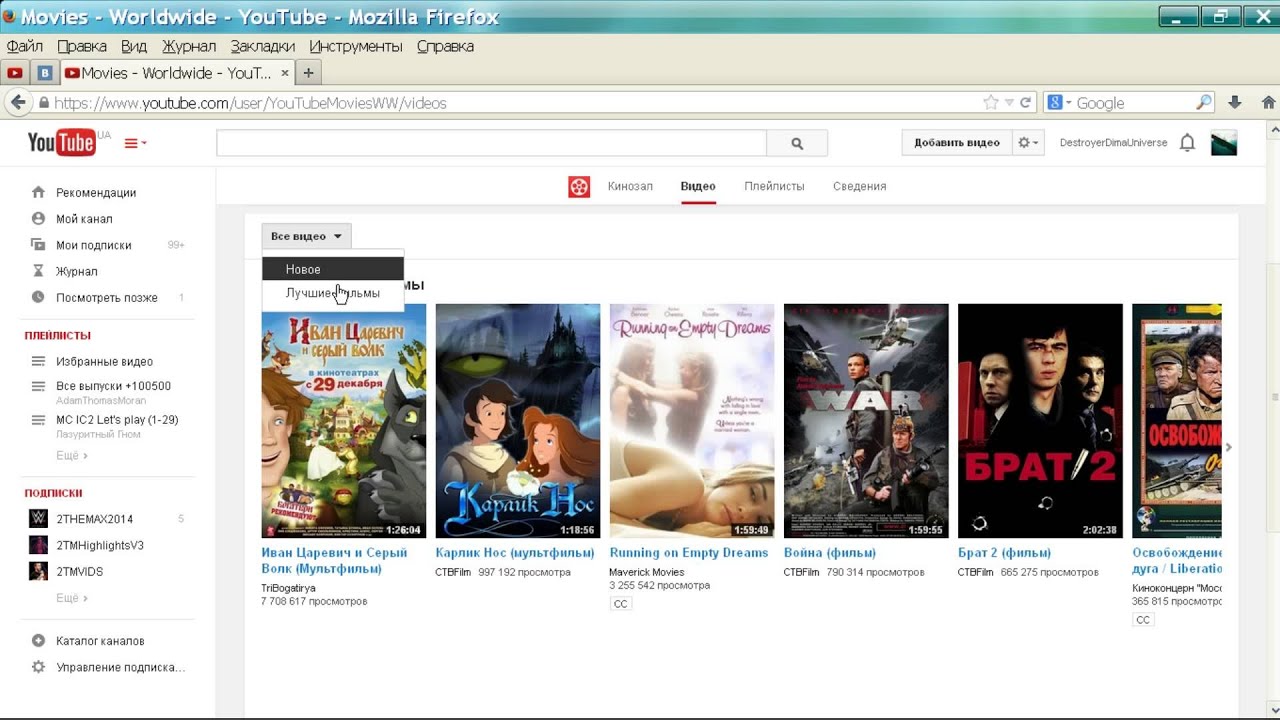This screenshot has height=720, width=1280.
Task: Open the WAR movie thumbnail
Action: (866, 421)
